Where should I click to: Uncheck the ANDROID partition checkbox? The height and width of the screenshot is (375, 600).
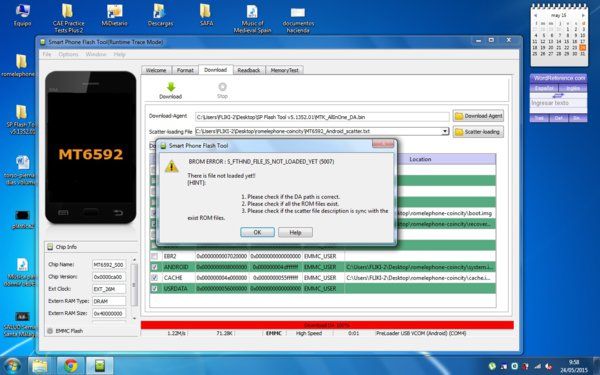pyautogui.click(x=154, y=267)
